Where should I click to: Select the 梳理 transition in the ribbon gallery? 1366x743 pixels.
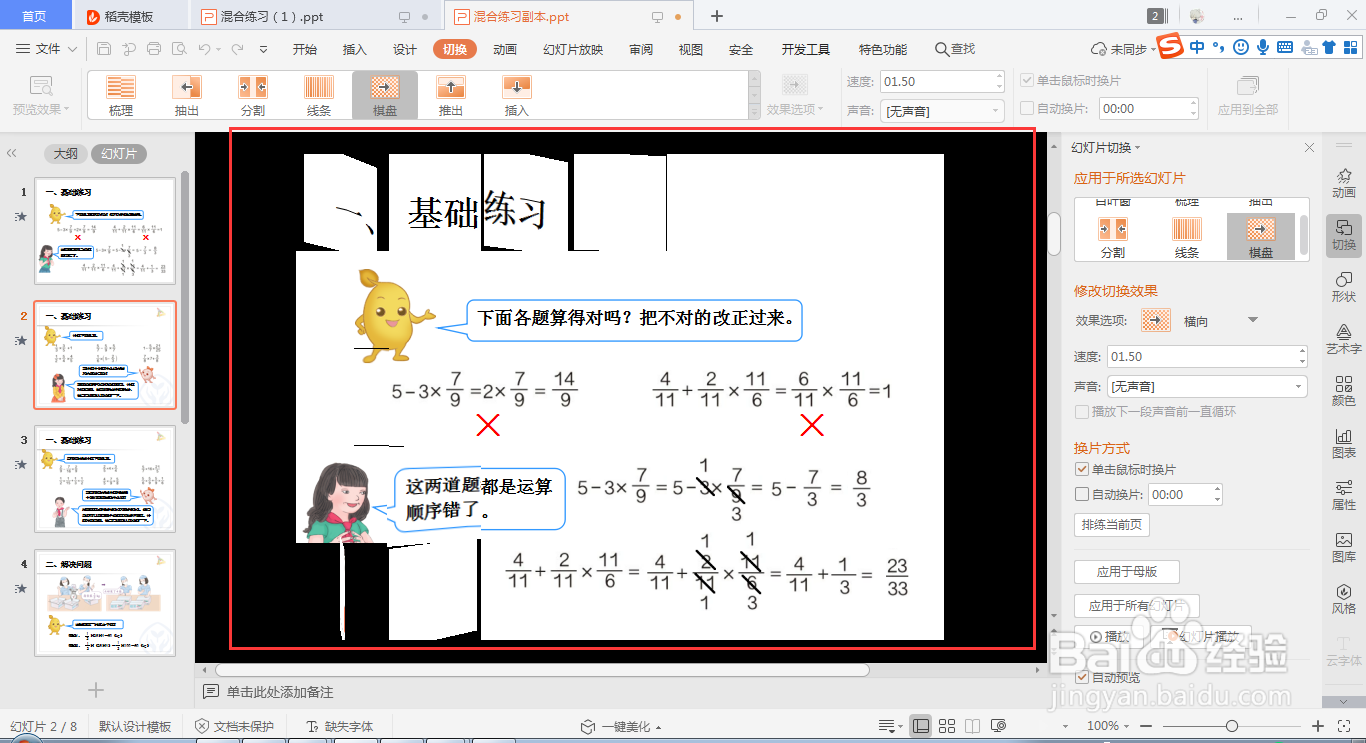coord(121,96)
